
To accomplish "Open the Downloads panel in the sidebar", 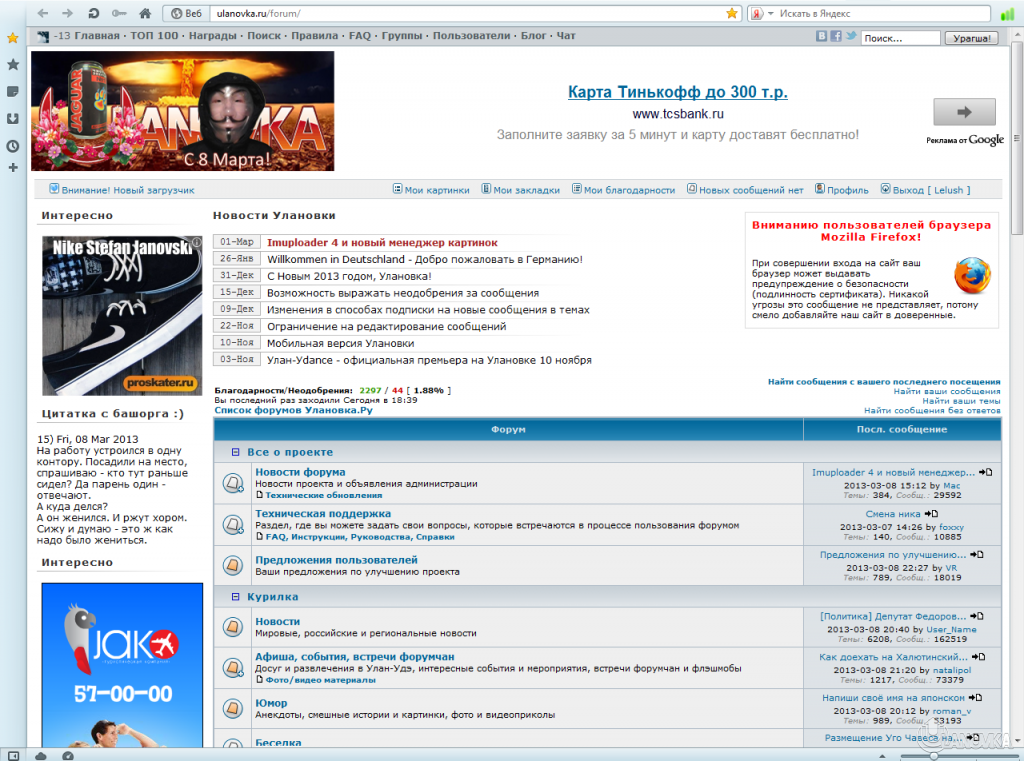I will 13,118.
